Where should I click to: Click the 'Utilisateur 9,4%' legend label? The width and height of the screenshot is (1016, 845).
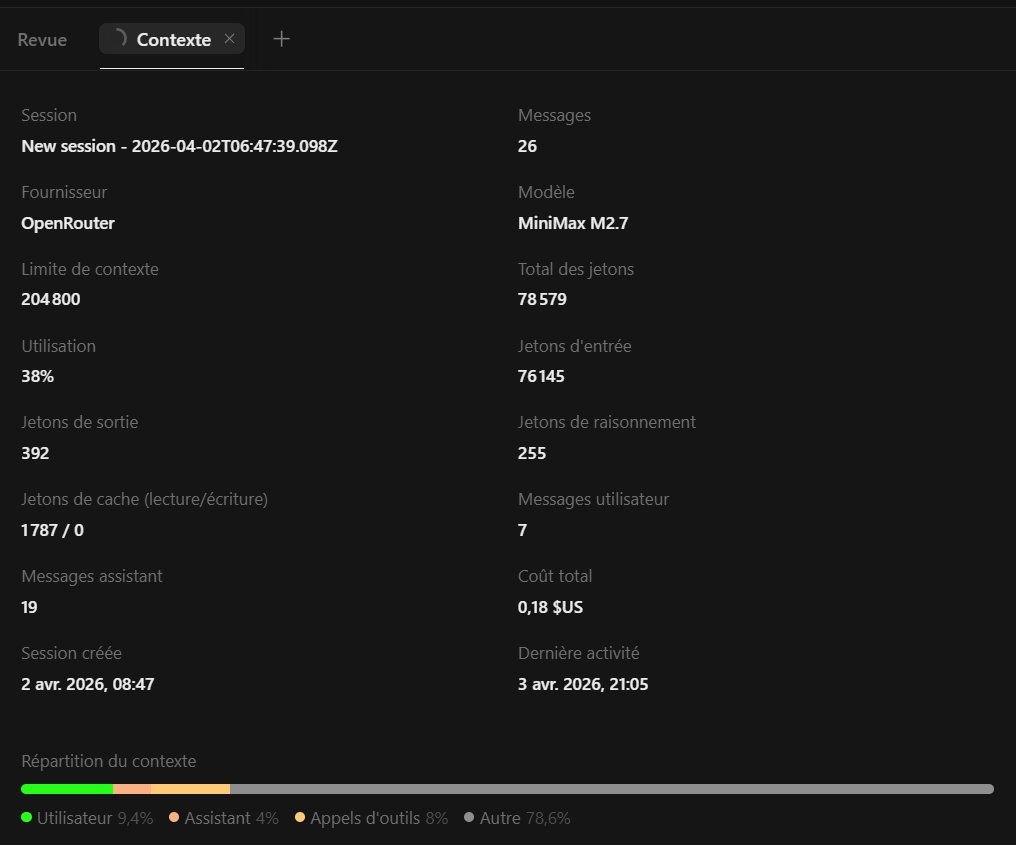click(95, 818)
